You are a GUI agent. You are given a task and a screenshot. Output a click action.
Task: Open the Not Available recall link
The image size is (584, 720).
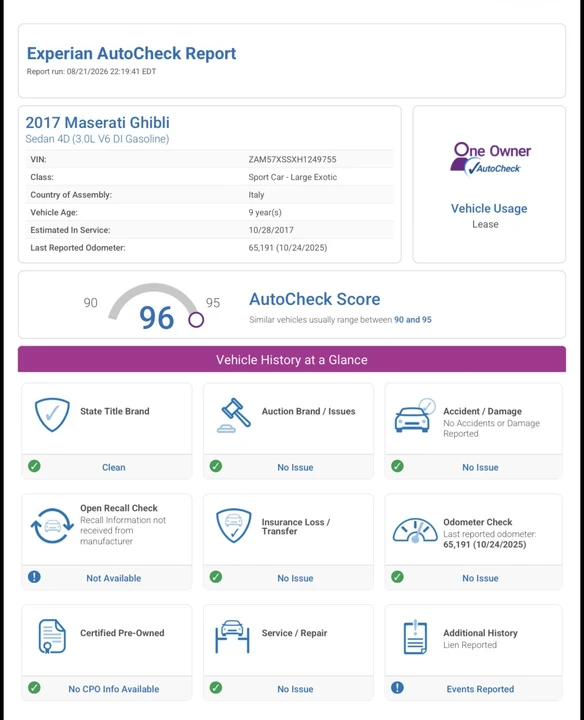click(113, 578)
